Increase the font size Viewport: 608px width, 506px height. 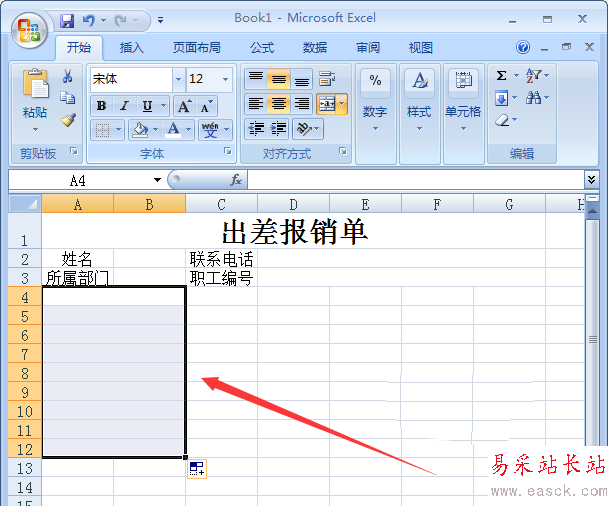point(184,106)
